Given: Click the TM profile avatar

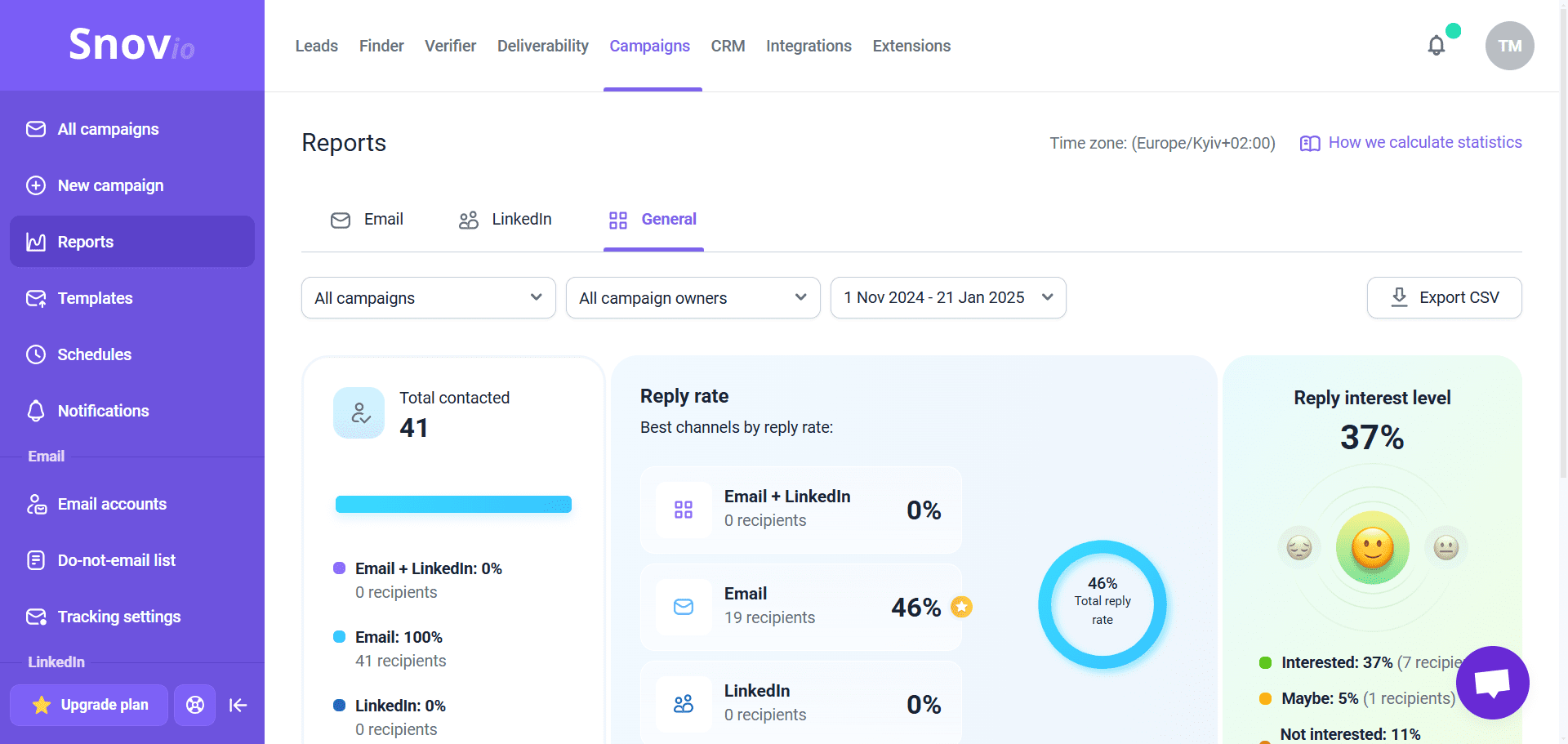Looking at the screenshot, I should [x=1509, y=46].
